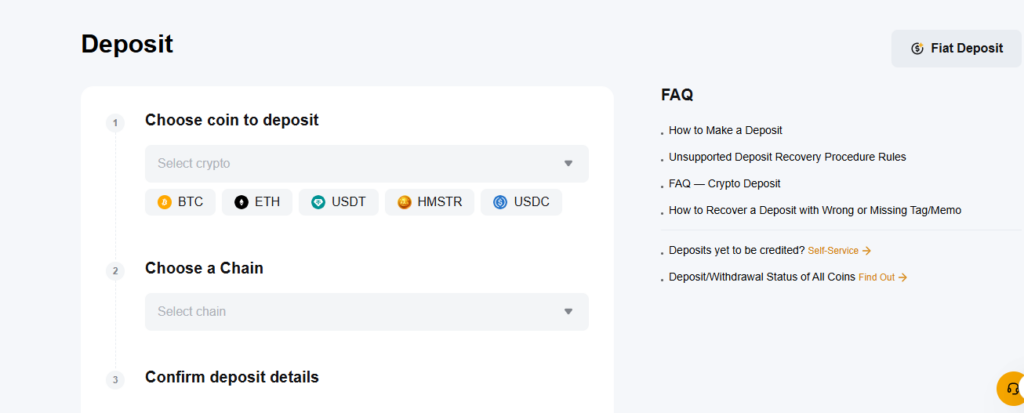Open Unsupported Deposit Recovery Procedure Rules
This screenshot has width=1024, height=413.
pyautogui.click(x=787, y=157)
